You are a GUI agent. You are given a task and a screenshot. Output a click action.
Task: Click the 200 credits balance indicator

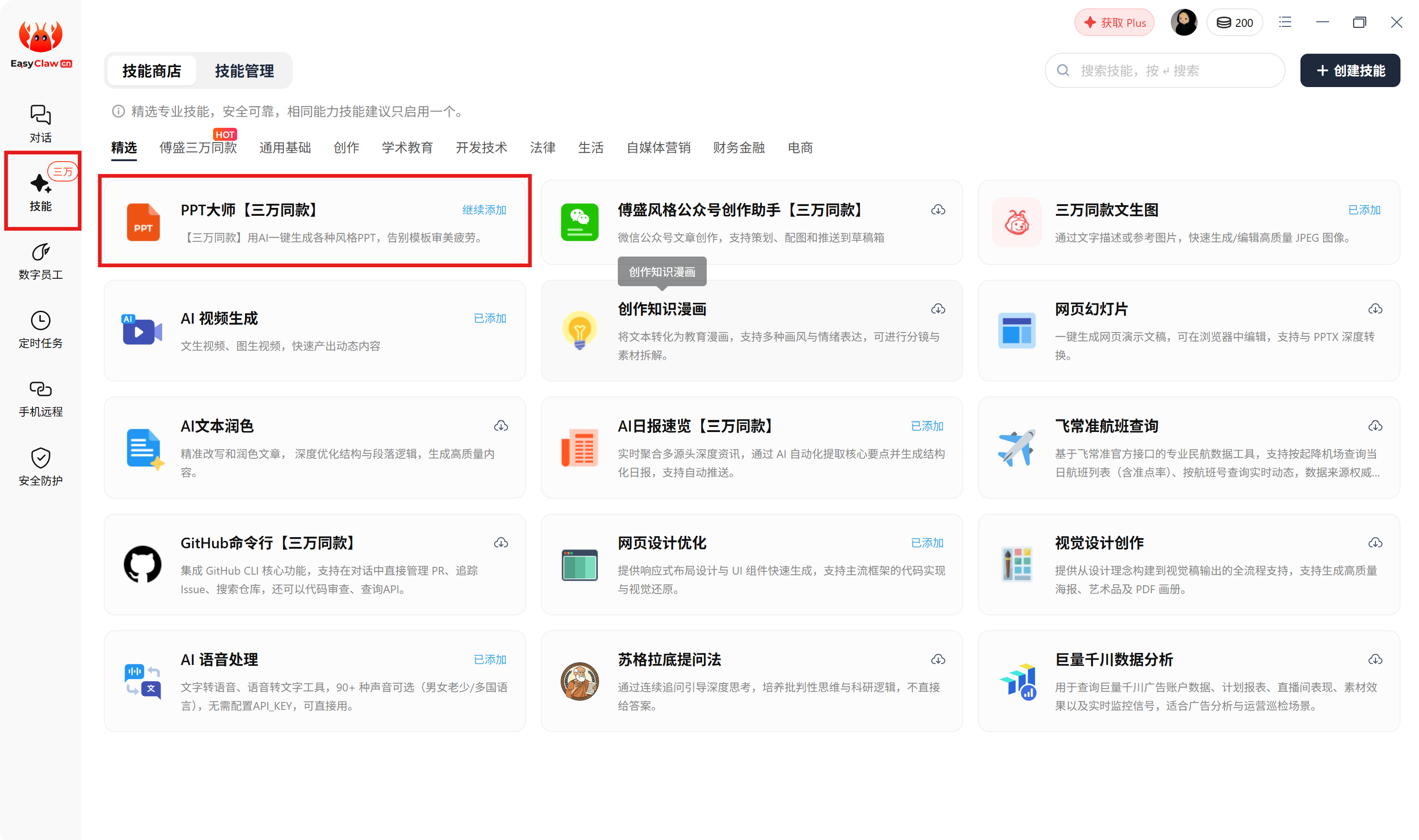(1235, 23)
